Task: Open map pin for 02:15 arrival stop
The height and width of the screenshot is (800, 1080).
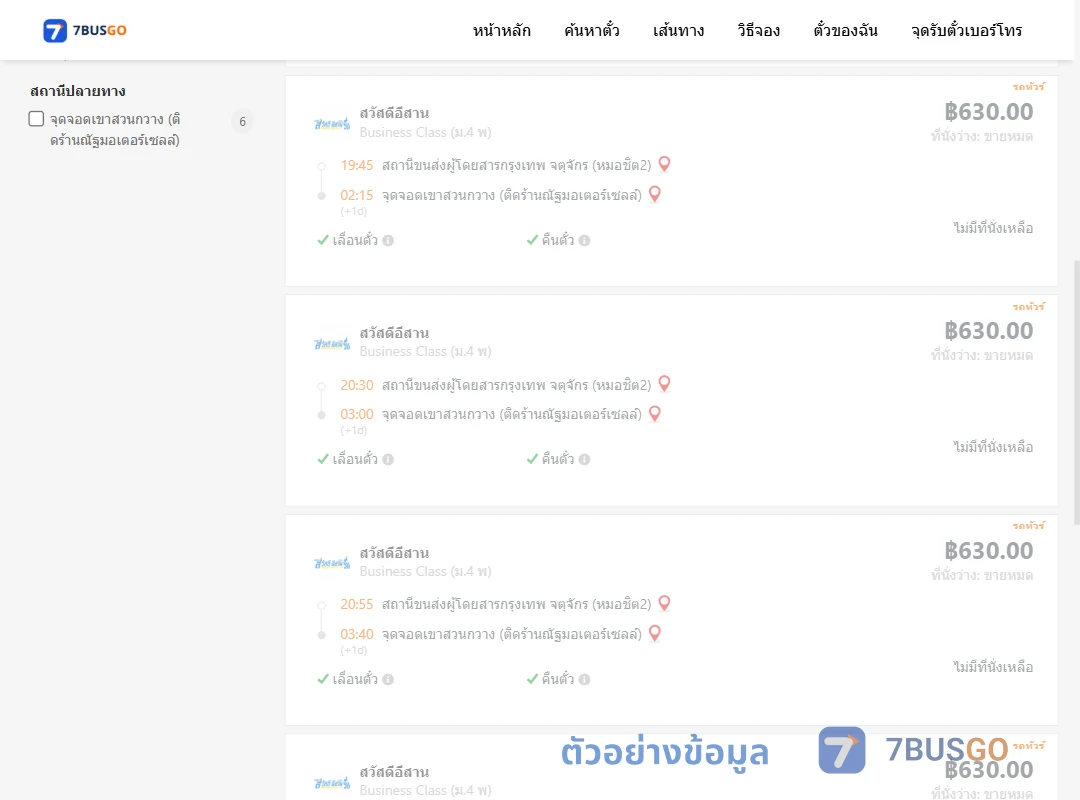Action: 655,194
